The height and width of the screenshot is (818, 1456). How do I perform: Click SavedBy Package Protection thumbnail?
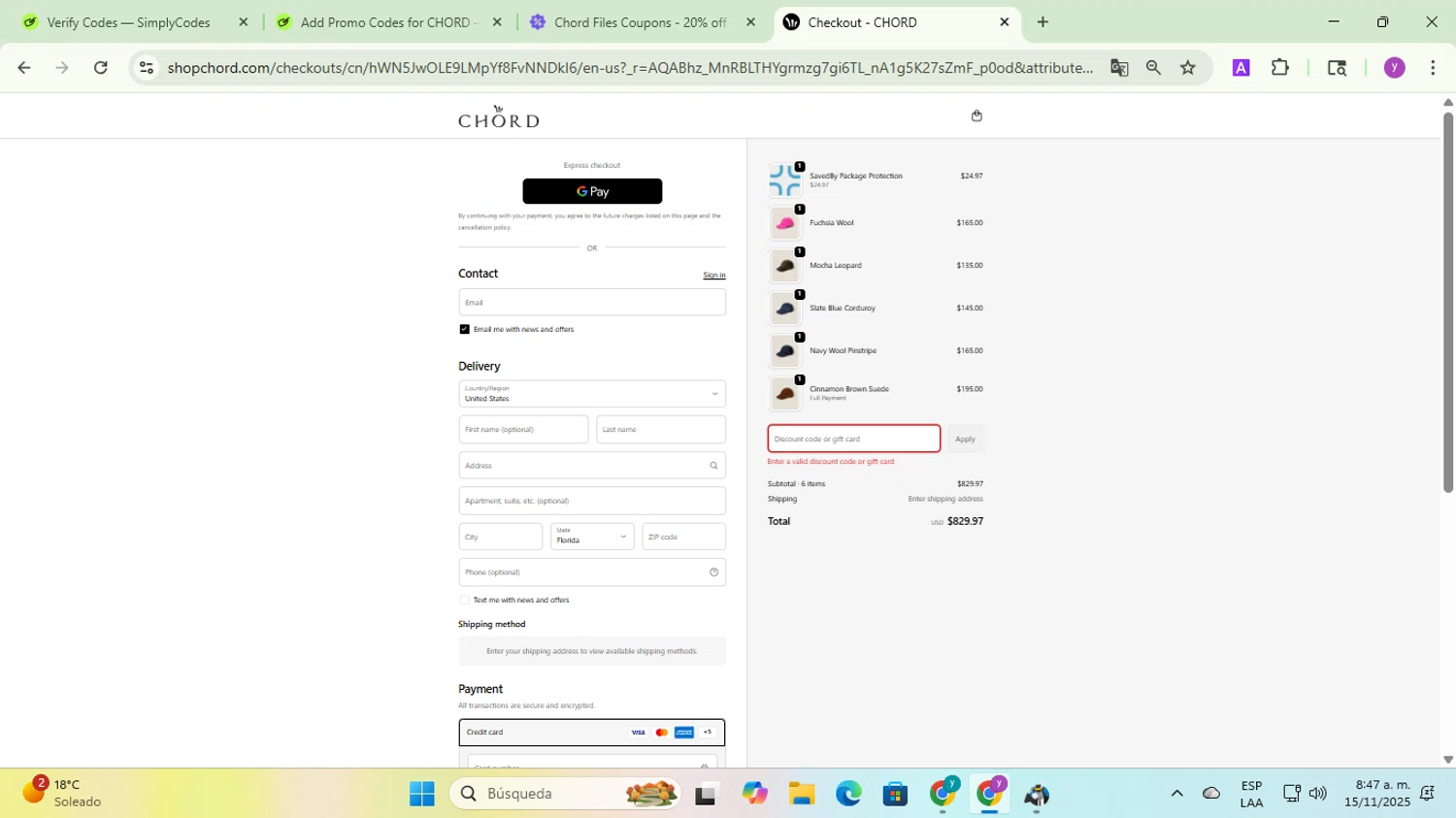click(785, 180)
